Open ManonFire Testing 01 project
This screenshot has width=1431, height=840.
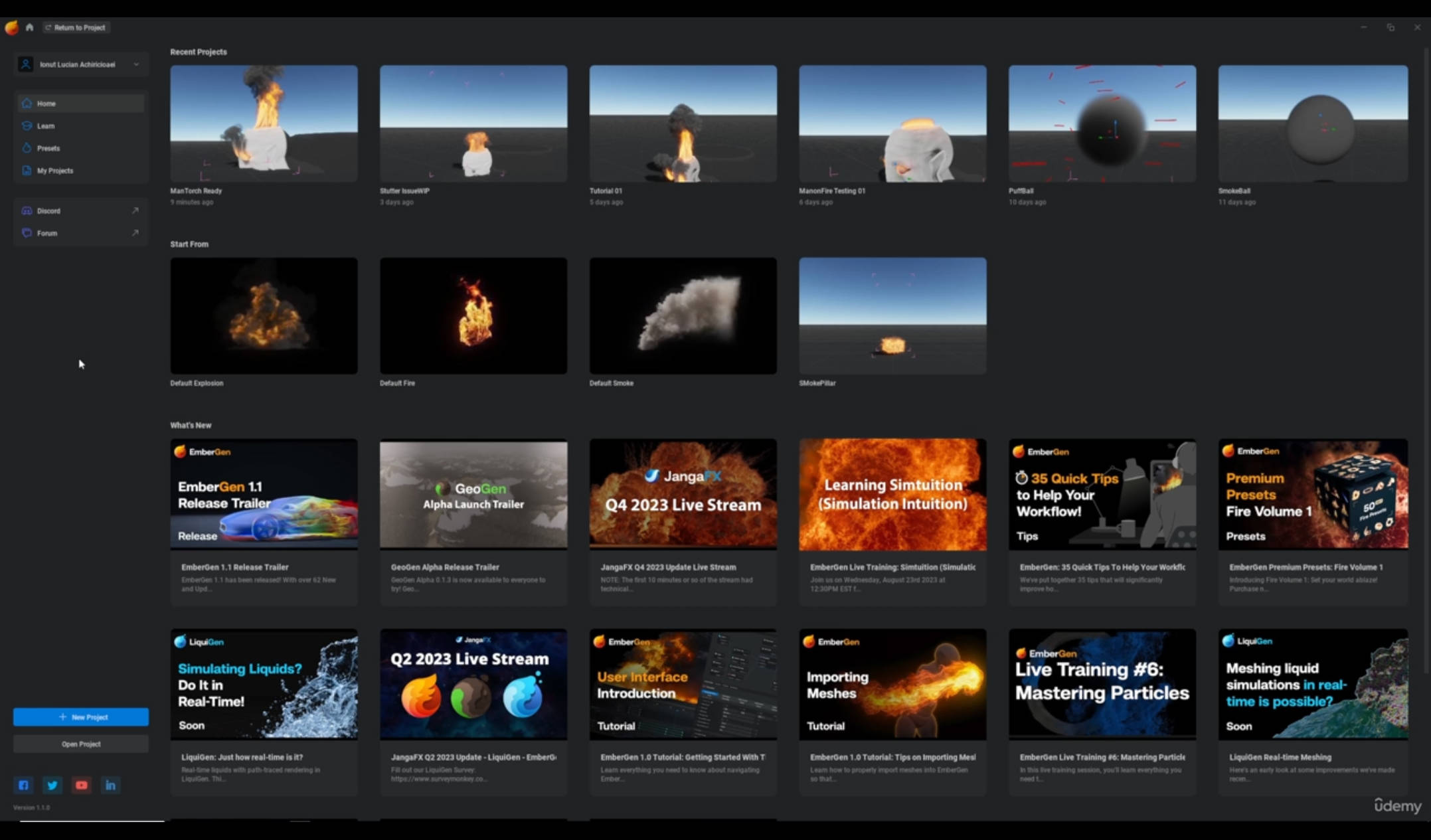(892, 124)
